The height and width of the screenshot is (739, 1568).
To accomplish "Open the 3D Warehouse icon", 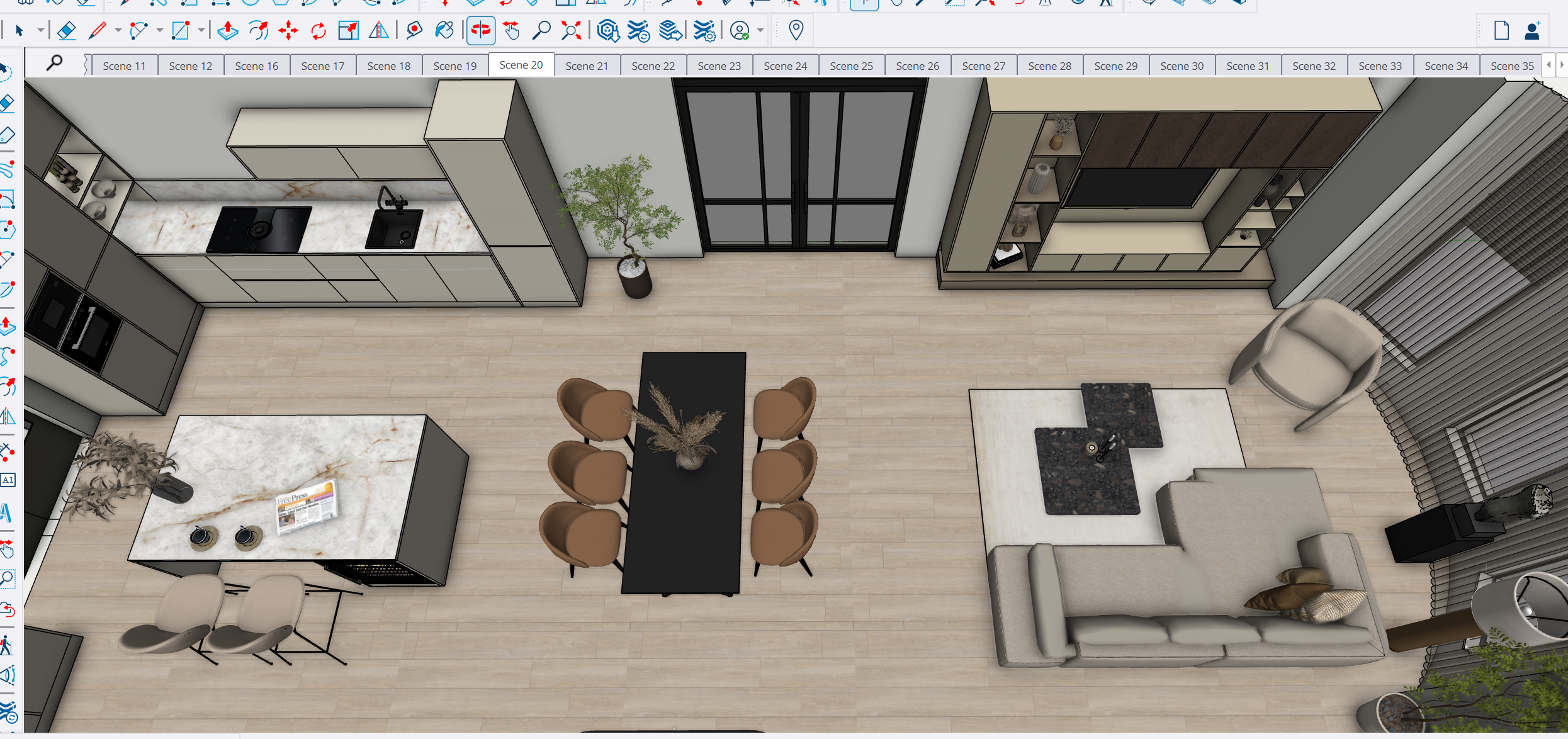I will (607, 30).
